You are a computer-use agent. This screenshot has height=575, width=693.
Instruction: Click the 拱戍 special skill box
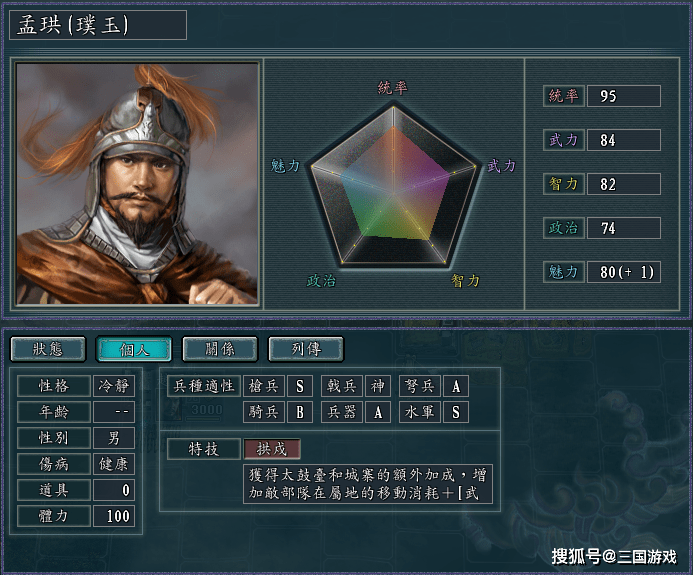[x=271, y=449]
